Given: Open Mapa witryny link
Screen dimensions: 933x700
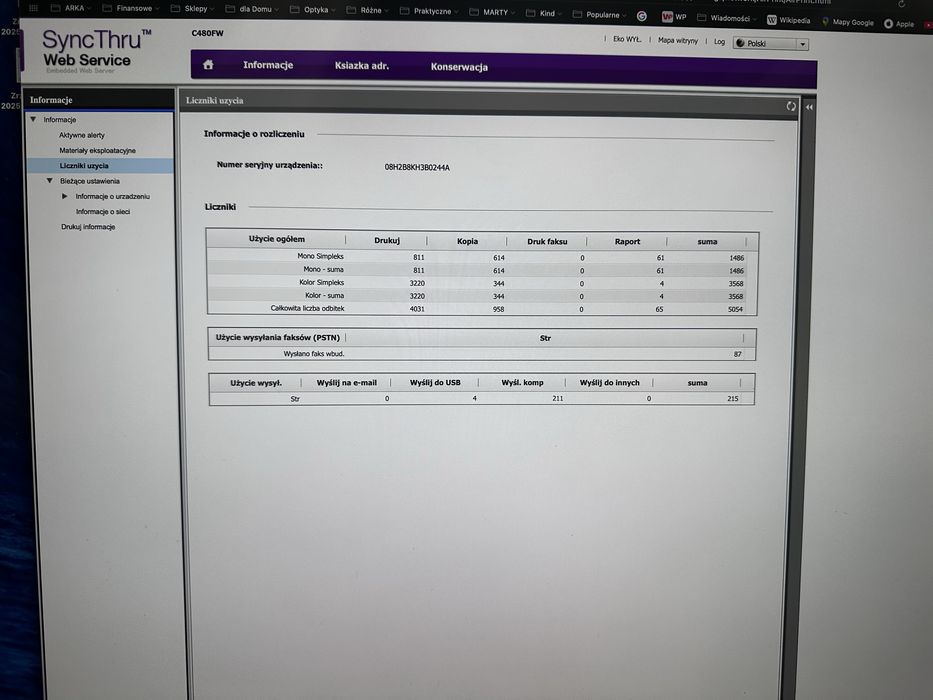Looking at the screenshot, I should click(678, 40).
